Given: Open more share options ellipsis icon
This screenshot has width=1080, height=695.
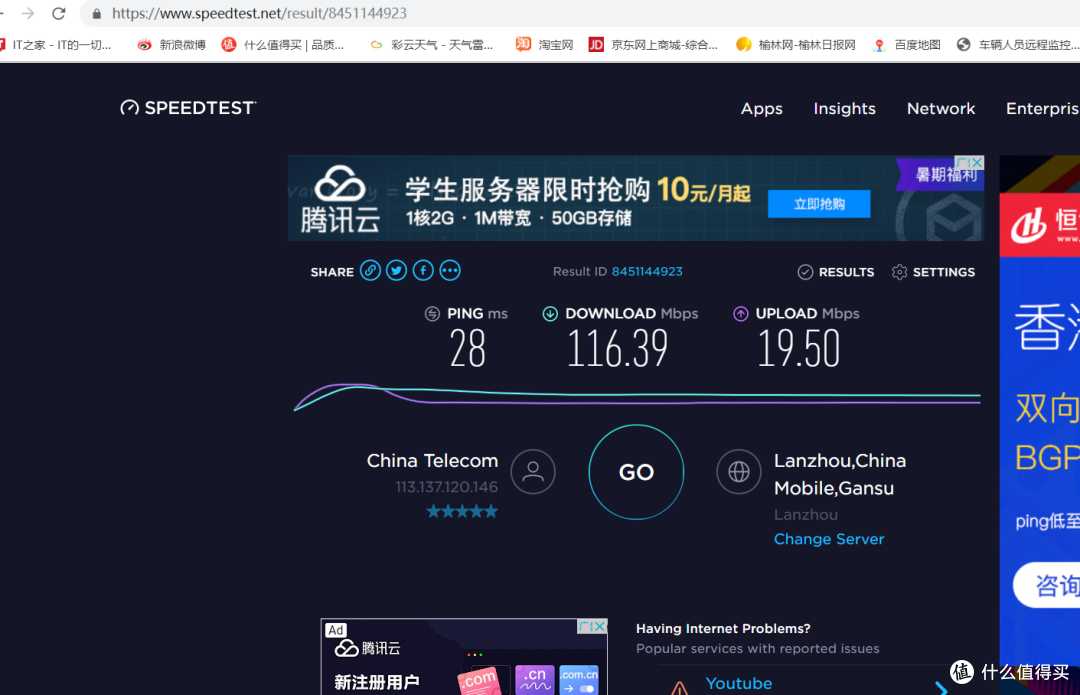Looking at the screenshot, I should click(x=450, y=271).
